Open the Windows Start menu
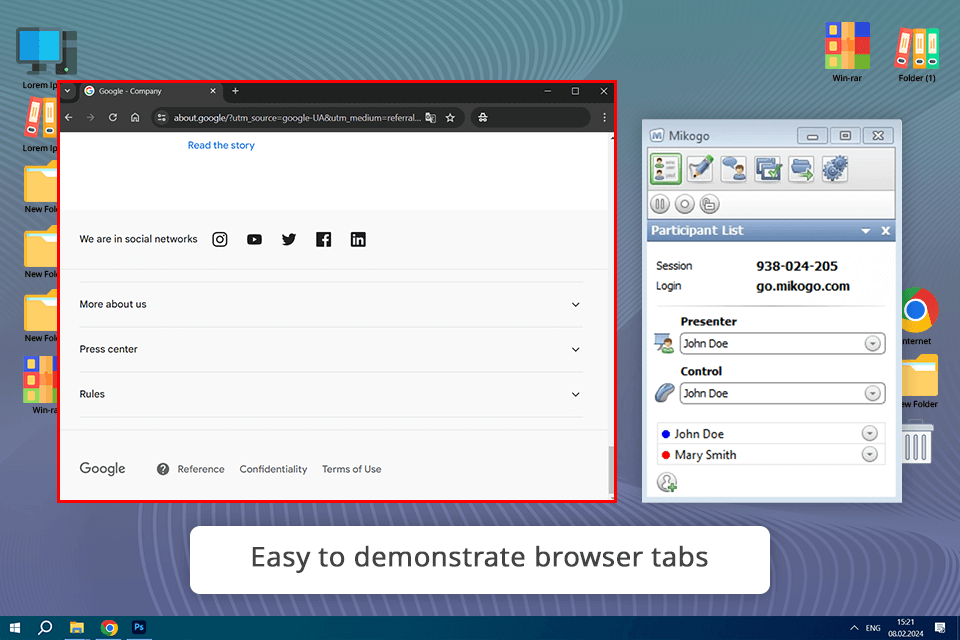 pos(15,627)
